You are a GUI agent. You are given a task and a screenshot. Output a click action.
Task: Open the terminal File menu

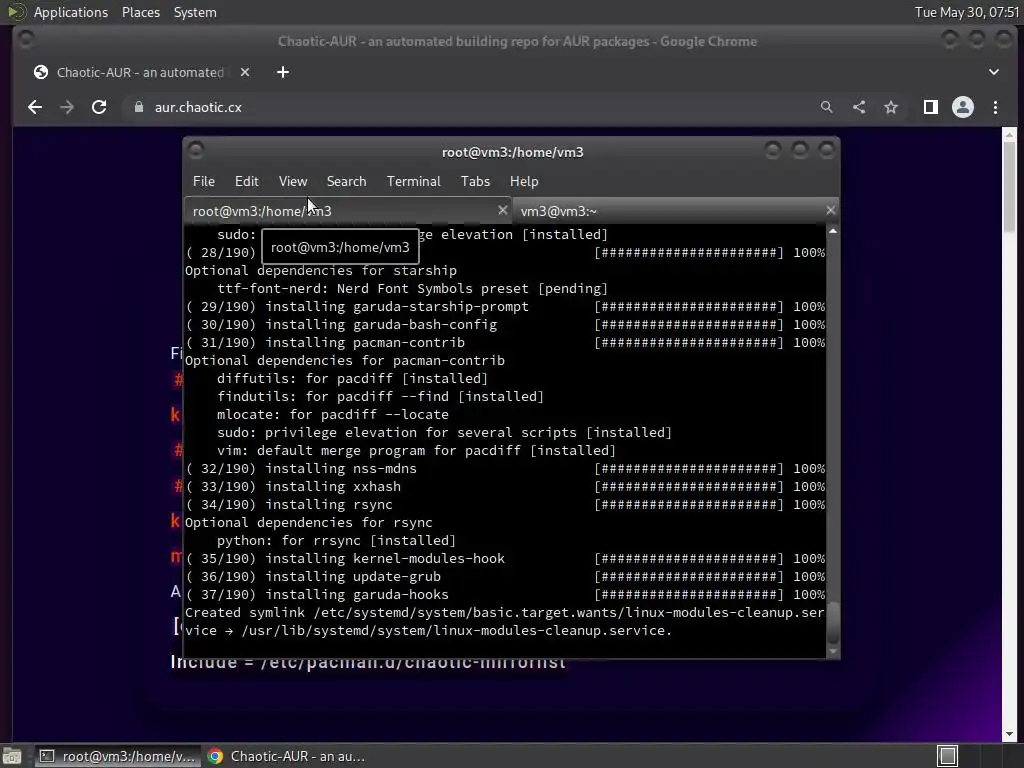click(x=204, y=182)
